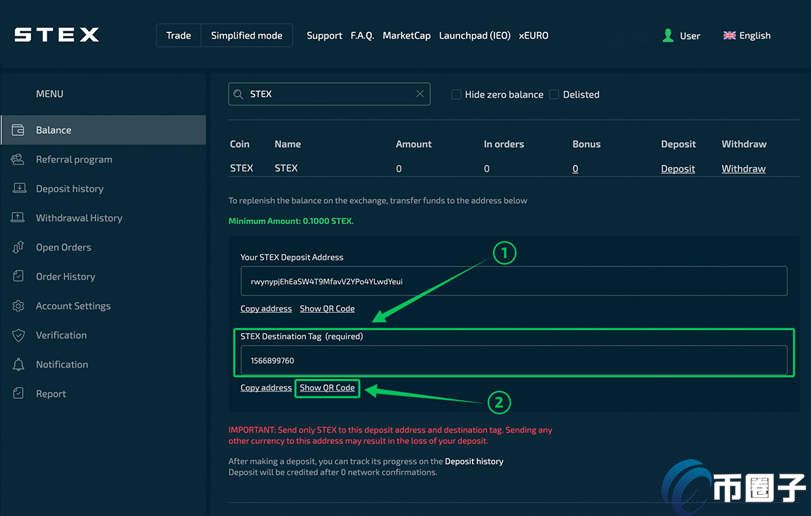Click the Report icon in sidebar

18,393
